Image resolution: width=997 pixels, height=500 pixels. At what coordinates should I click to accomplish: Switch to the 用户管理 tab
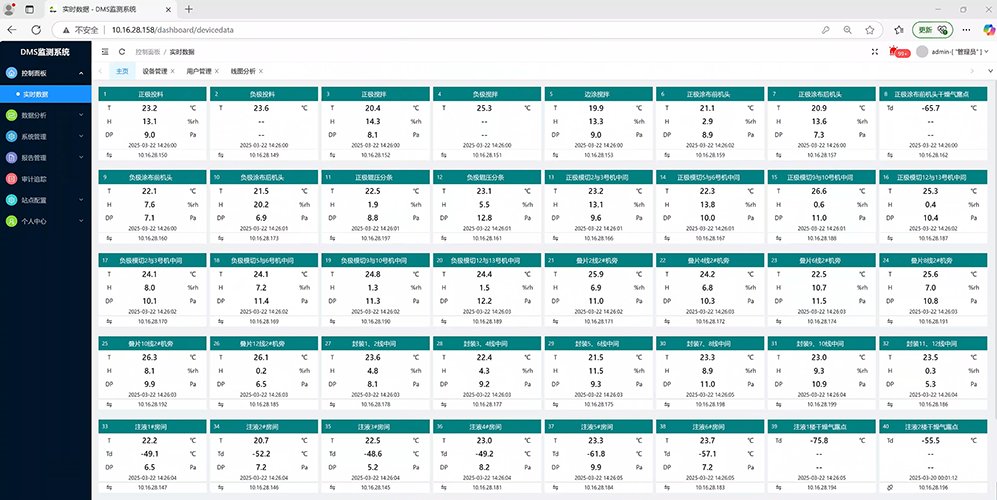(198, 72)
